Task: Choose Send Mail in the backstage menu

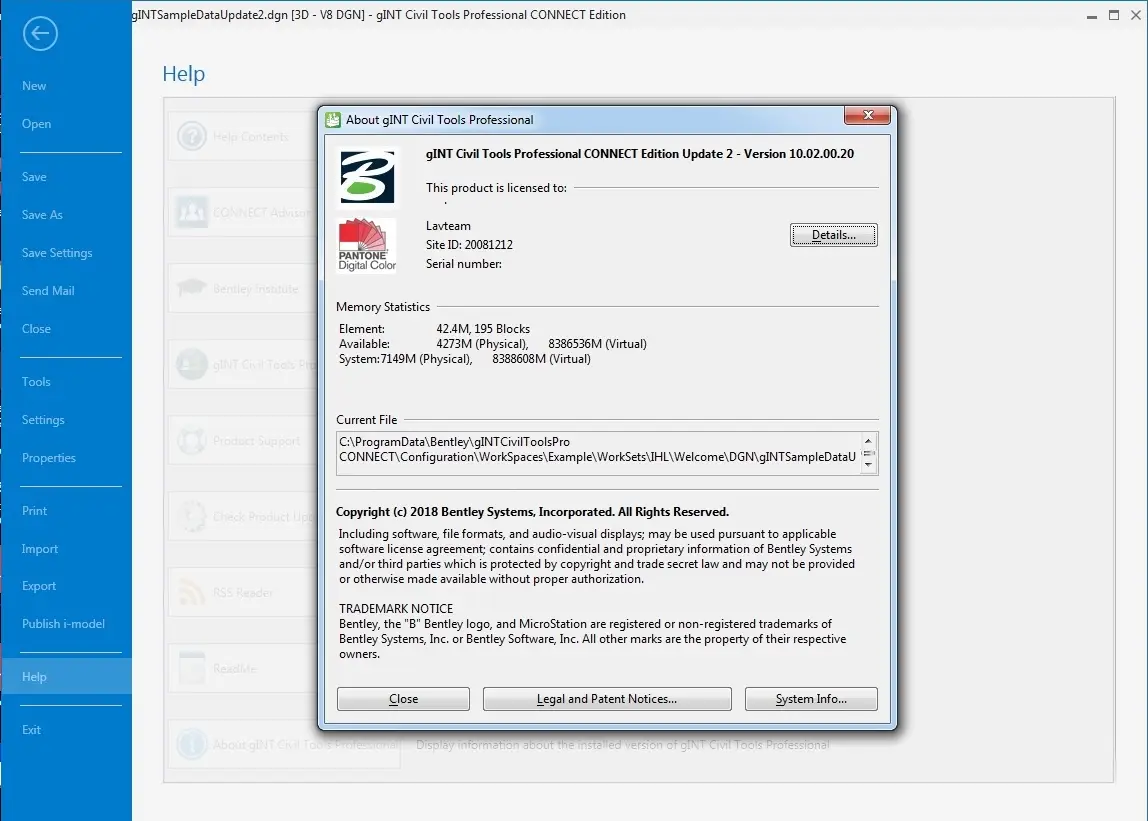Action: point(48,291)
